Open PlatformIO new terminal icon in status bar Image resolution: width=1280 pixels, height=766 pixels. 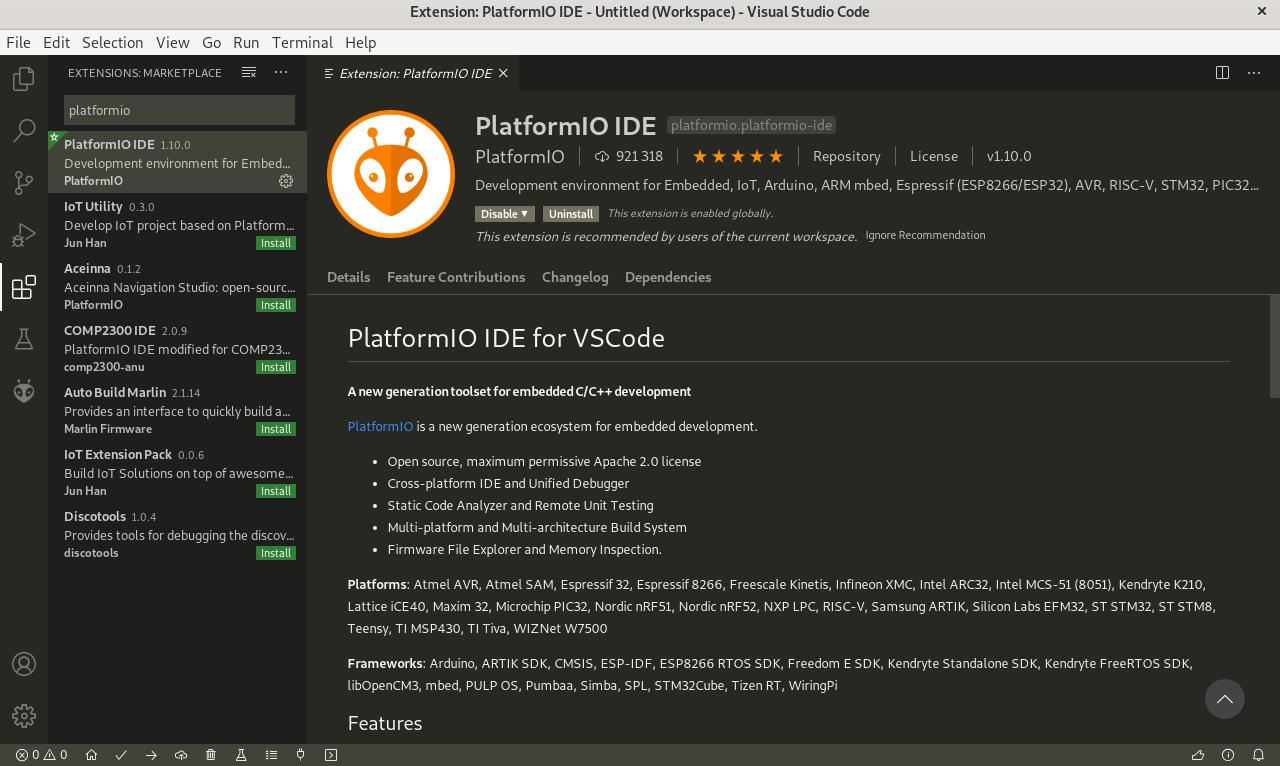(x=331, y=755)
